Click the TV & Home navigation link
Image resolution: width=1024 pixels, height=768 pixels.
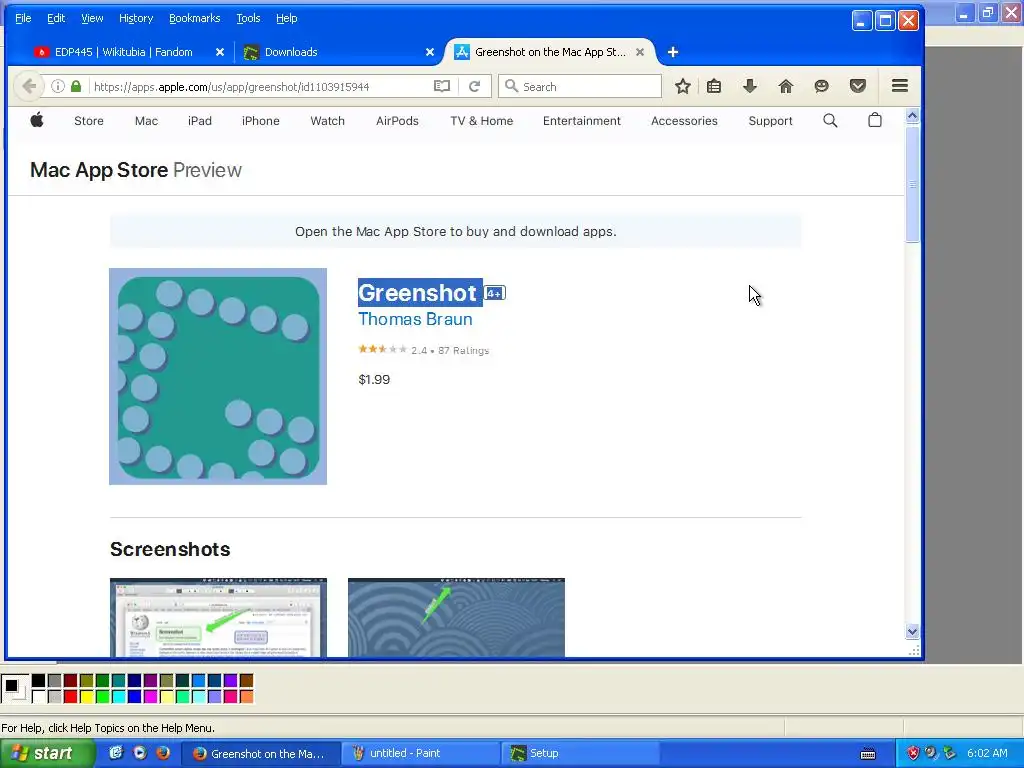pyautogui.click(x=481, y=121)
